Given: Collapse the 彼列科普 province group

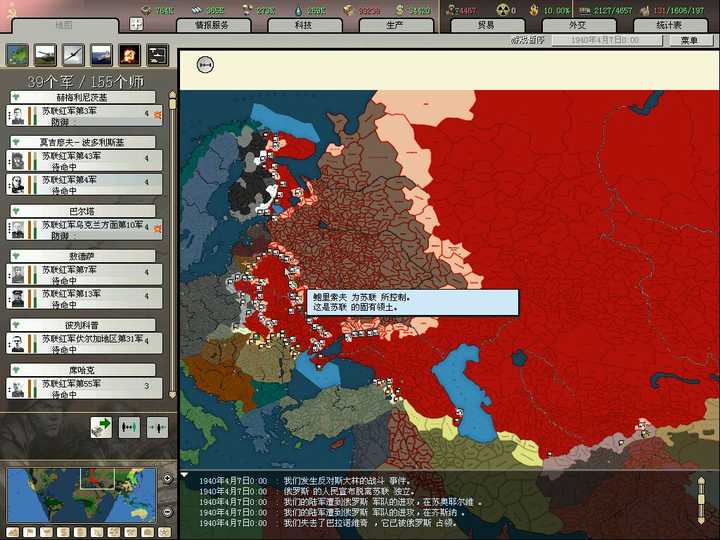Looking at the screenshot, I should [x=16, y=325].
